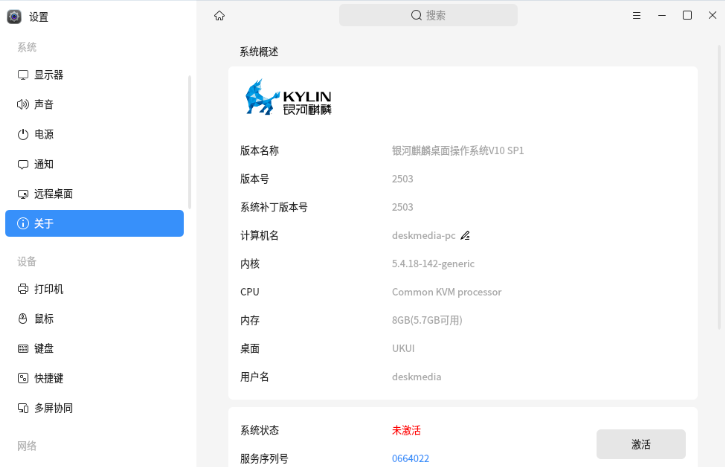Click the red 未激活 status text
725x467 pixels.
[406, 430]
